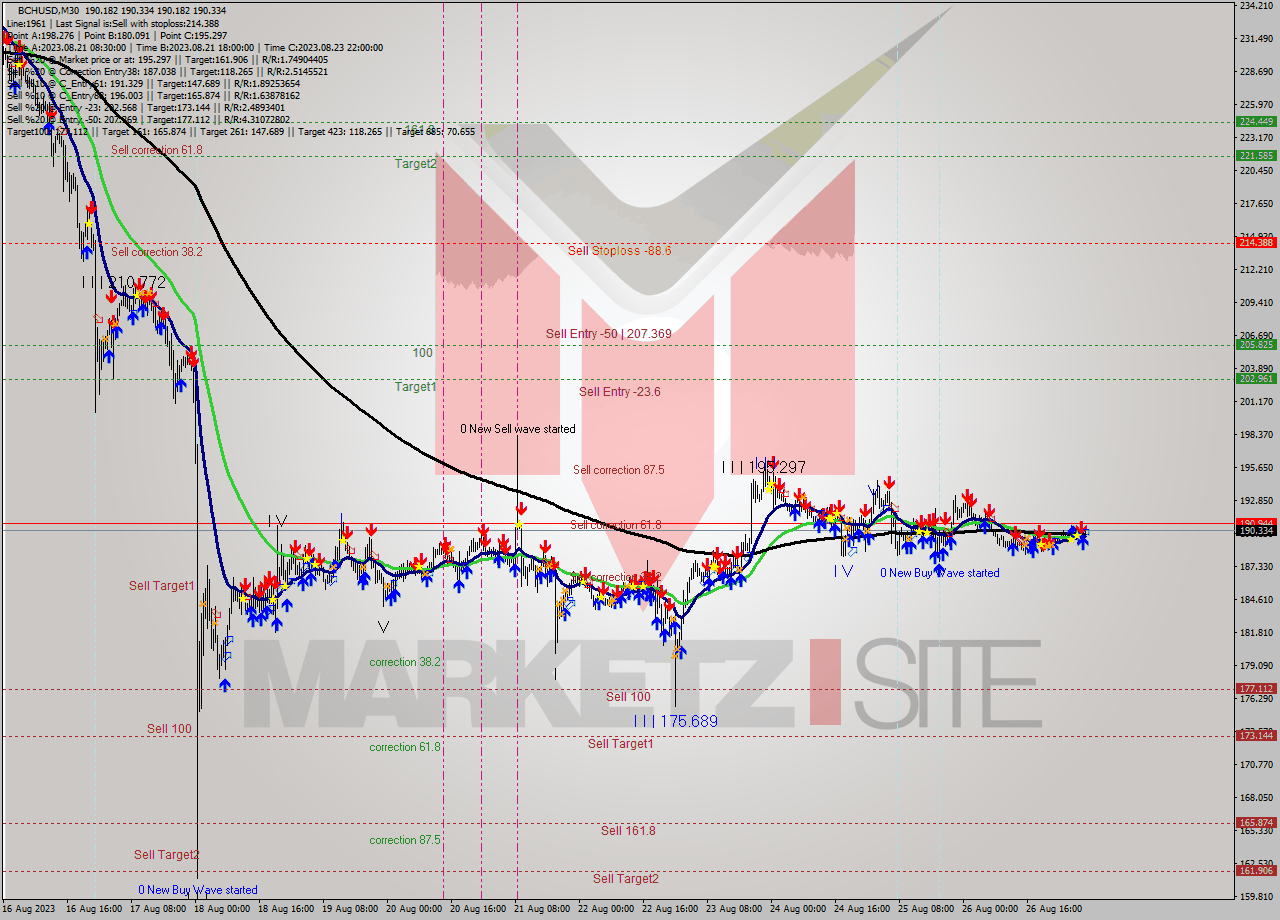Image resolution: width=1280 pixels, height=920 pixels.
Task: Select the 'Last Signal is:Sell with stoploss:214.388' line
Action: [x=136, y=23]
